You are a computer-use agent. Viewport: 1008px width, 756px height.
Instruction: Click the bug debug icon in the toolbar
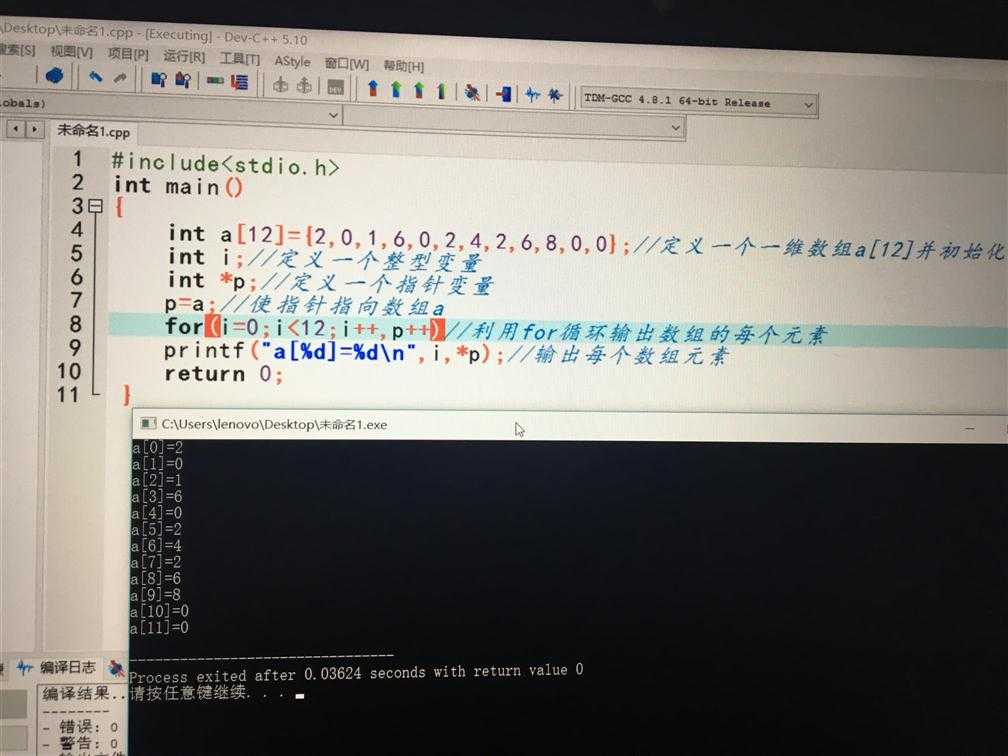(472, 93)
